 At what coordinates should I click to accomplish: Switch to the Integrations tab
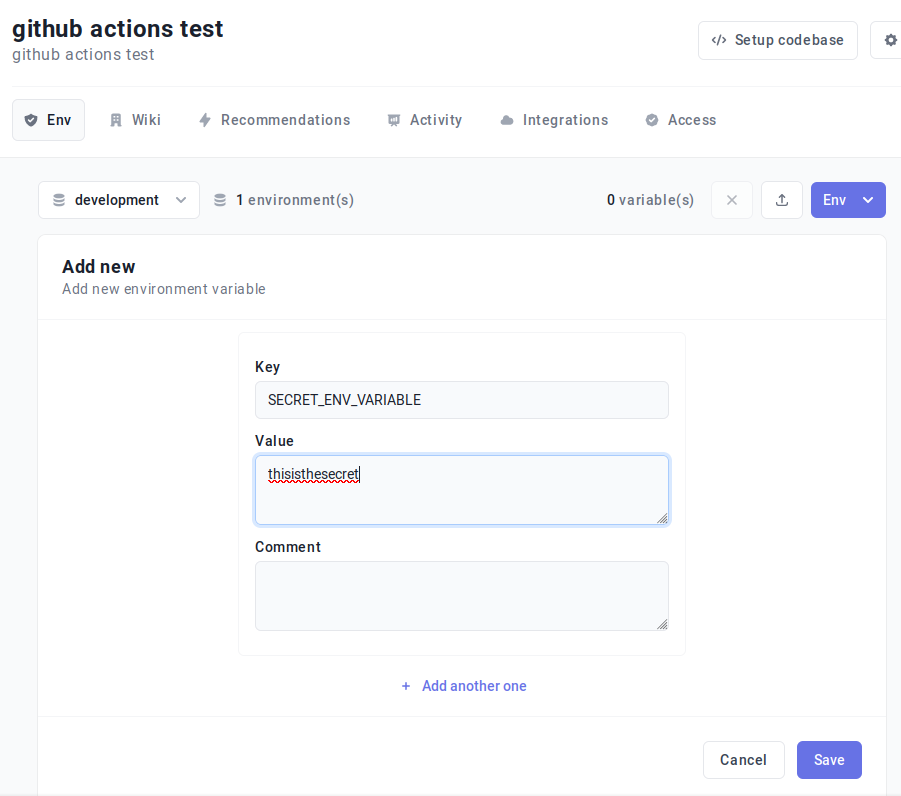click(554, 119)
